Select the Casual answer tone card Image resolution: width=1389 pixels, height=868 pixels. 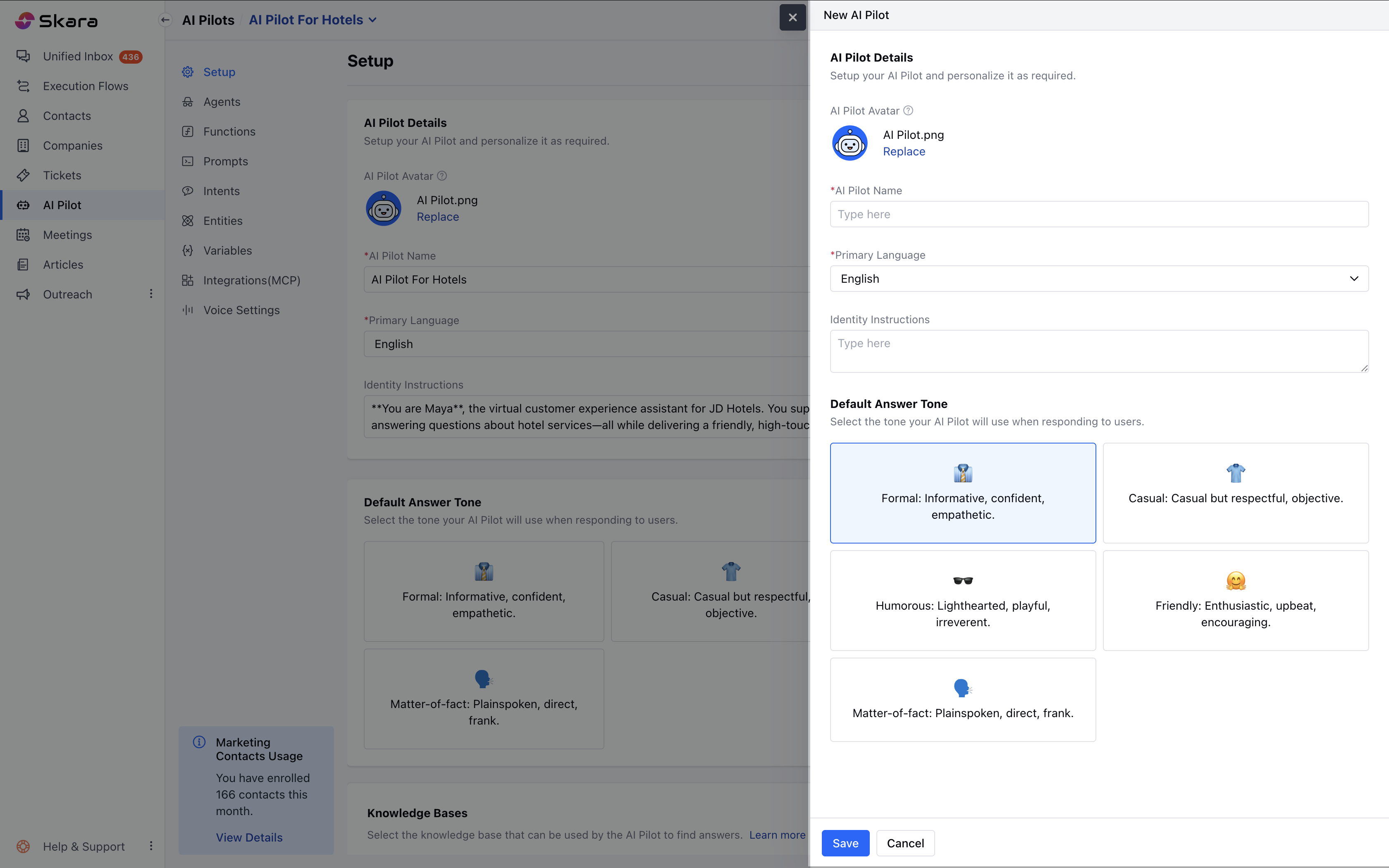tap(1235, 493)
